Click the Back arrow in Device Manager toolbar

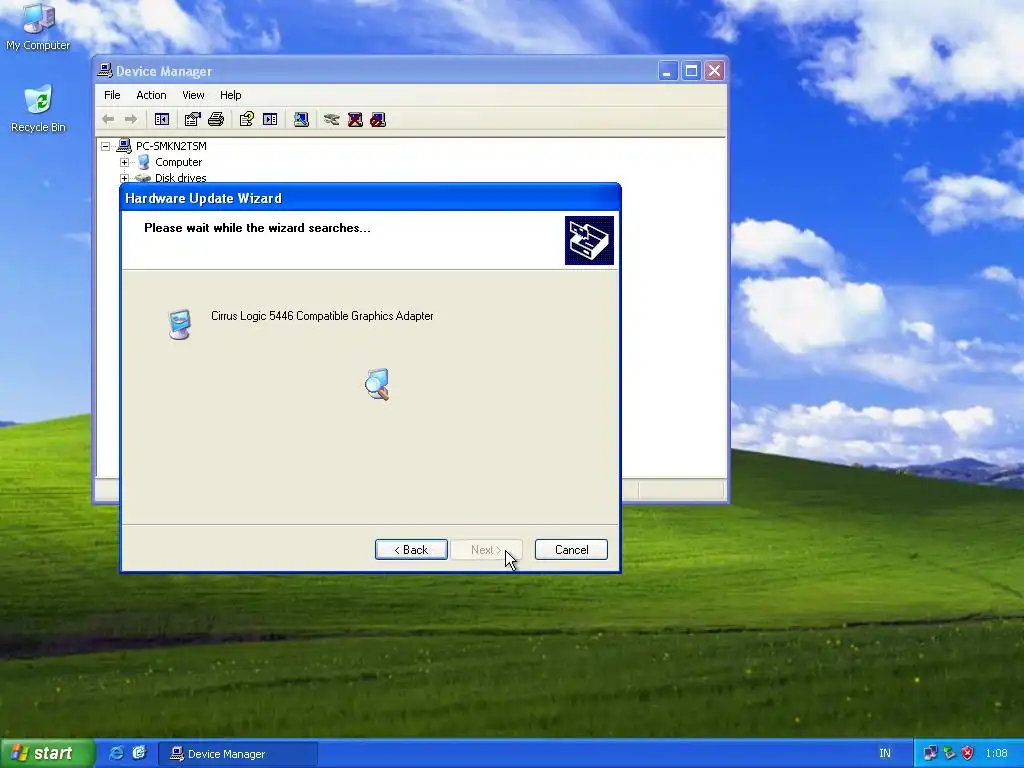[x=108, y=120]
